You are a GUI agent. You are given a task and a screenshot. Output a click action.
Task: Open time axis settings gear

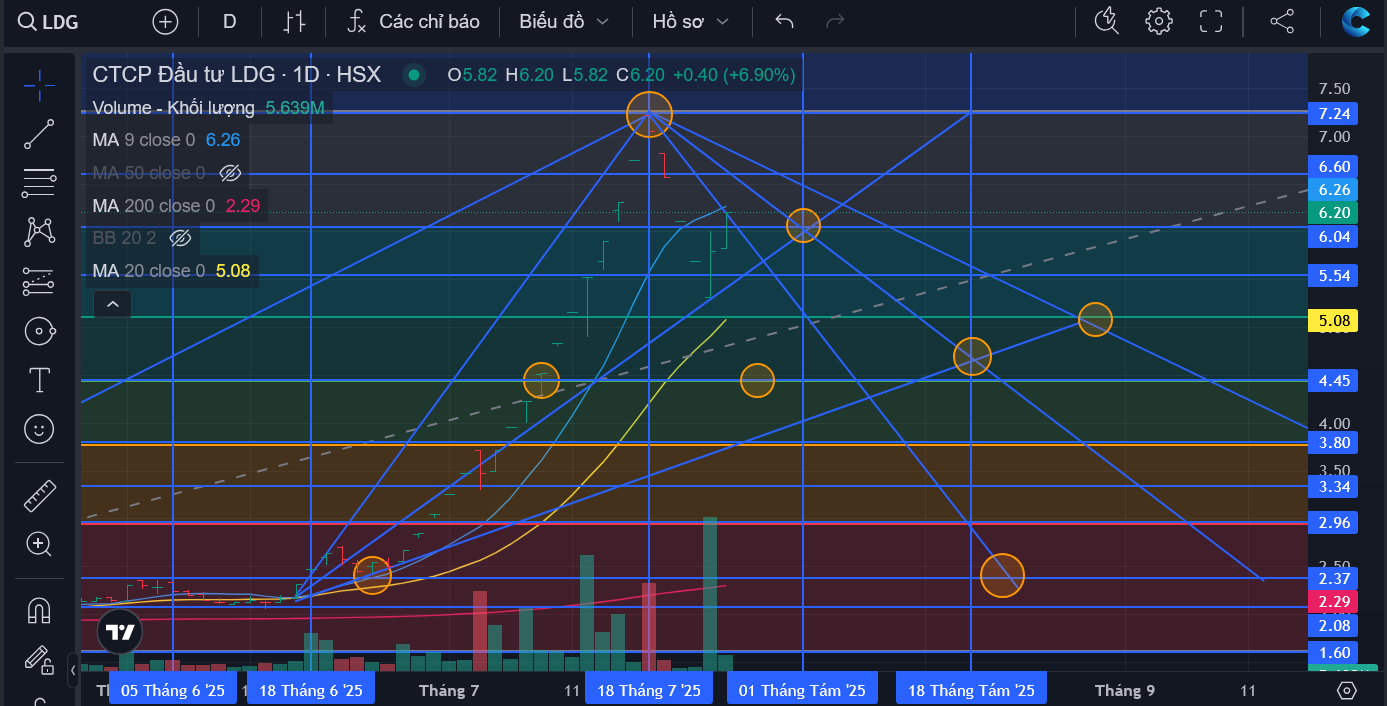pos(1347,690)
